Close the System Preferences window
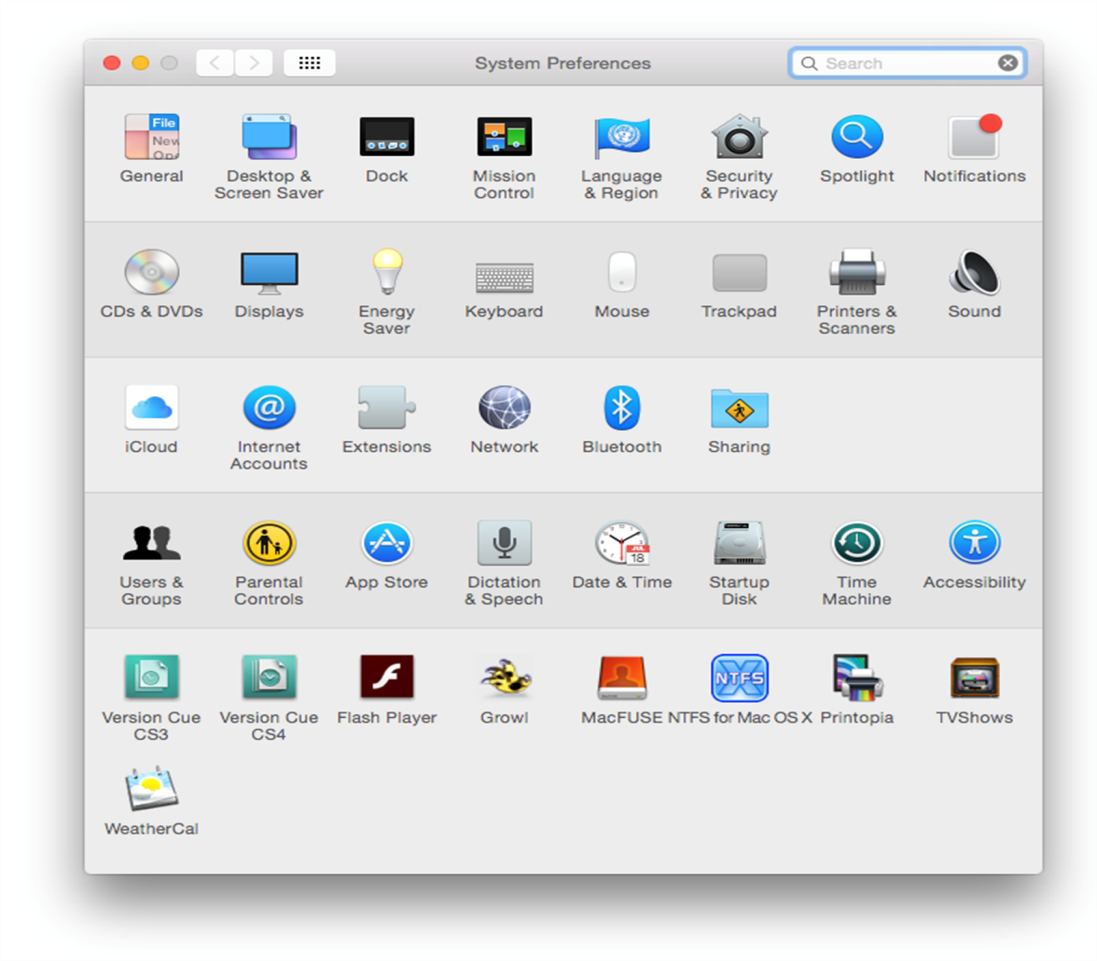1097x961 pixels. 112,63
